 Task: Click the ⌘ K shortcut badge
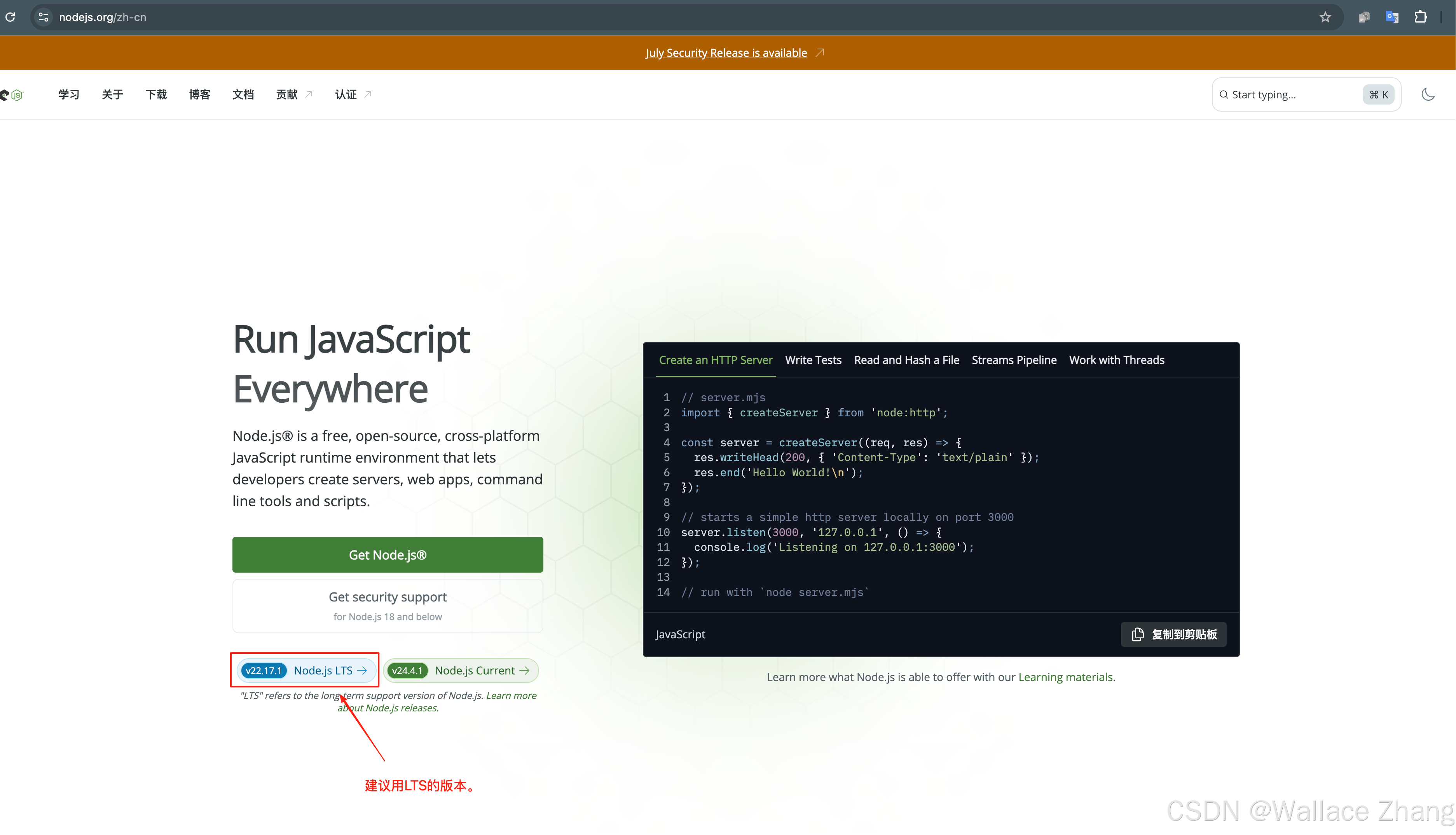click(1379, 94)
